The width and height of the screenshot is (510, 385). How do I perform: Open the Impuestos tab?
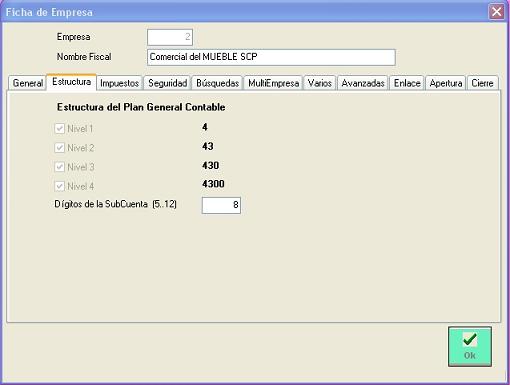[119, 83]
